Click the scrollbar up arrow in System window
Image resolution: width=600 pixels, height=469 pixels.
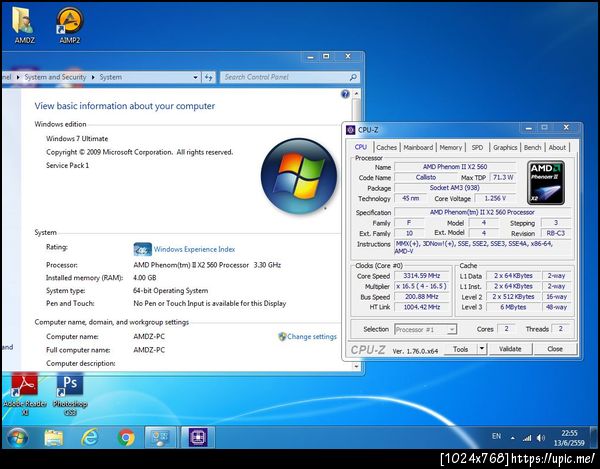(x=356, y=94)
